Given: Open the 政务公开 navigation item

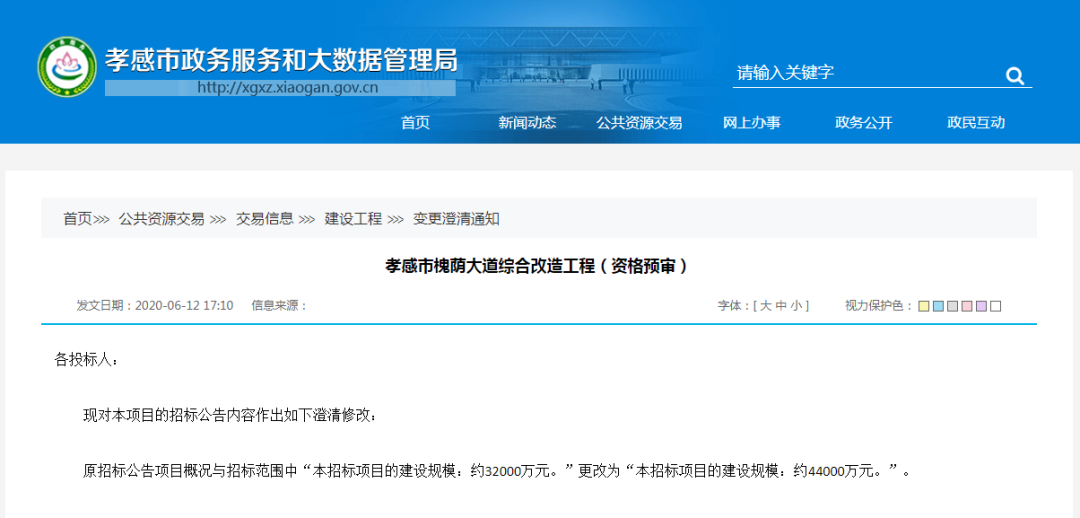Looking at the screenshot, I should pos(863,123).
